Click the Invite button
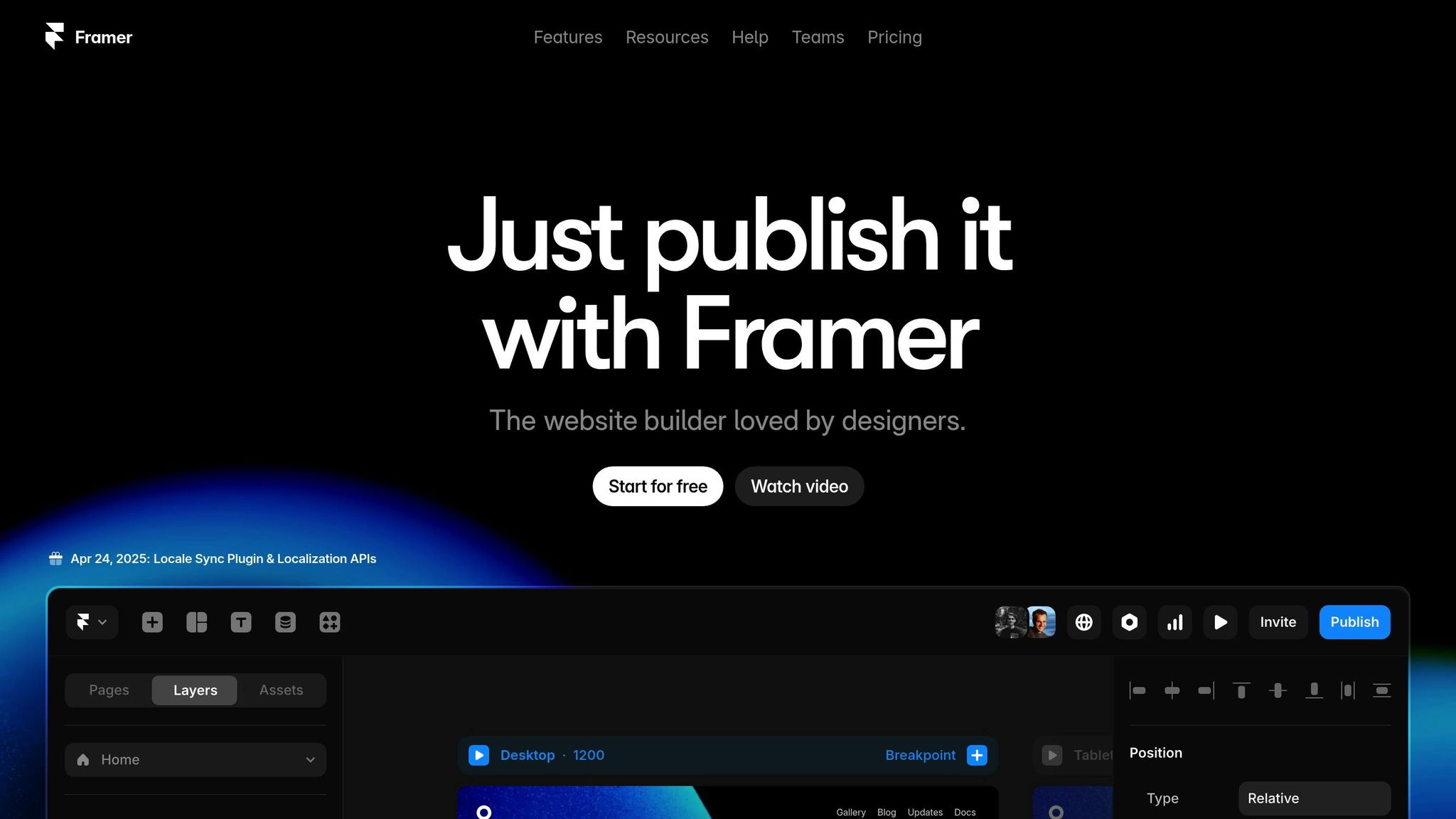1456x819 pixels. [1278, 622]
